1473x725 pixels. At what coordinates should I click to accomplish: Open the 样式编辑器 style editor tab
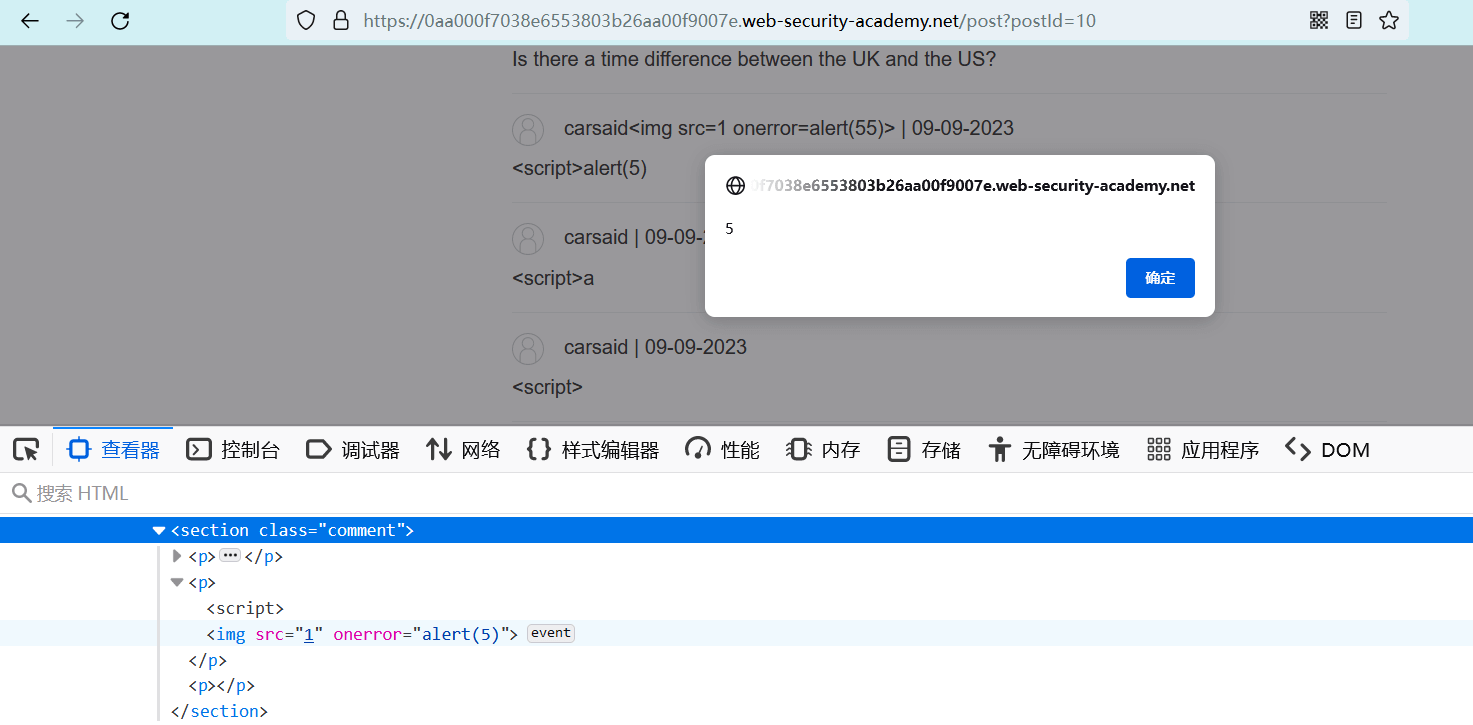pyautogui.click(x=593, y=450)
